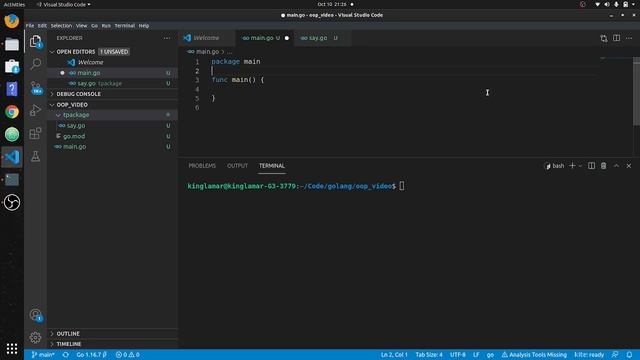Click the bash terminal prompt input
This screenshot has height=360, width=640.
pos(402,186)
